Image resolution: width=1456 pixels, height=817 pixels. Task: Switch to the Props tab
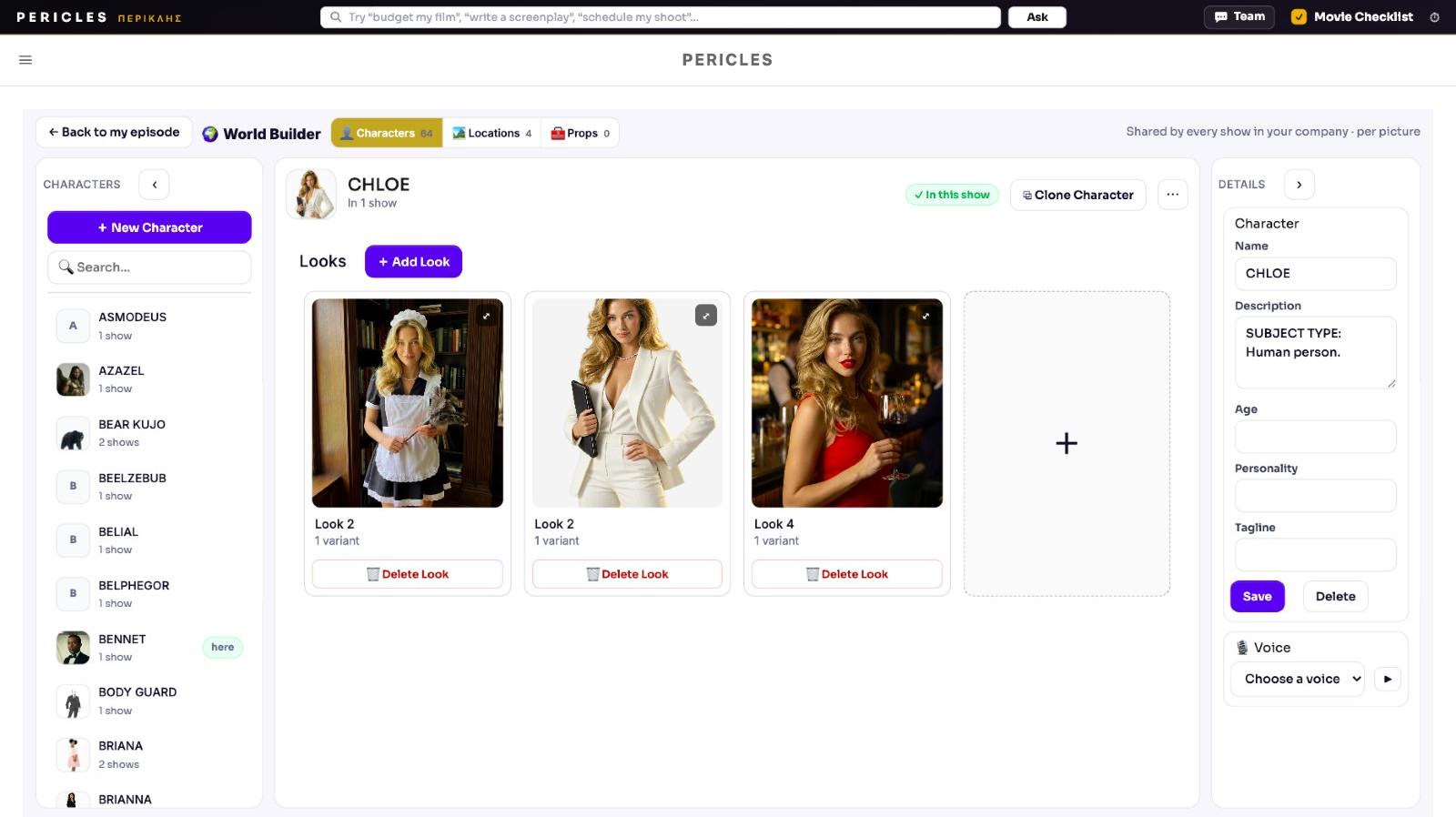click(x=581, y=133)
